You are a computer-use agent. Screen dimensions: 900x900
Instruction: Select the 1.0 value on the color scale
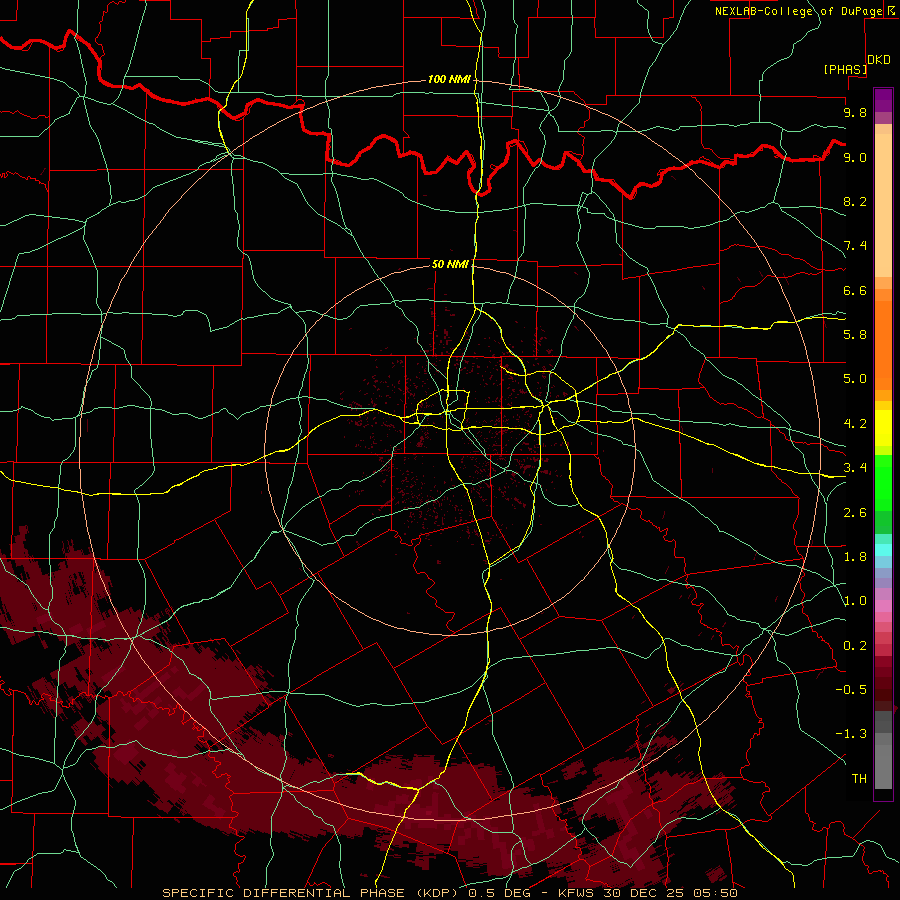855,601
